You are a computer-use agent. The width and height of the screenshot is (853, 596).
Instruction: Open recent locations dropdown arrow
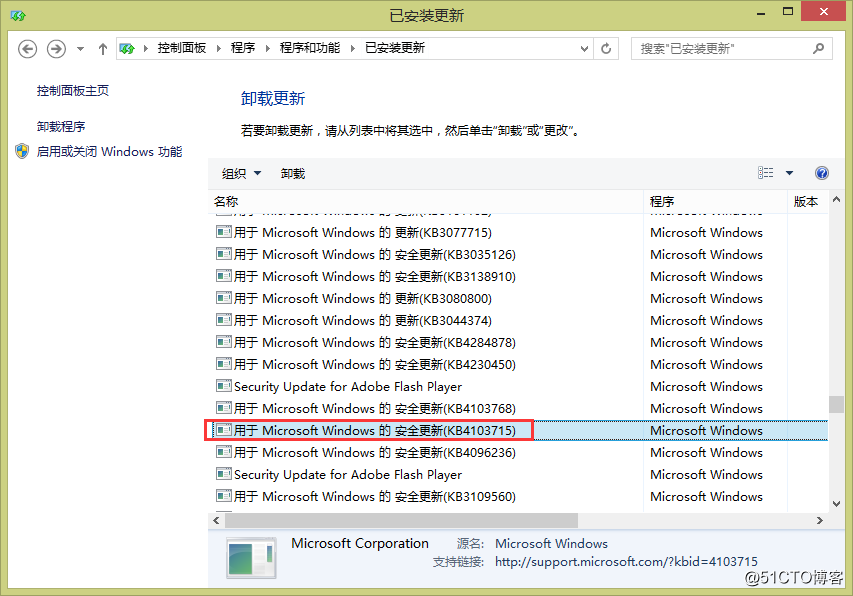point(81,49)
